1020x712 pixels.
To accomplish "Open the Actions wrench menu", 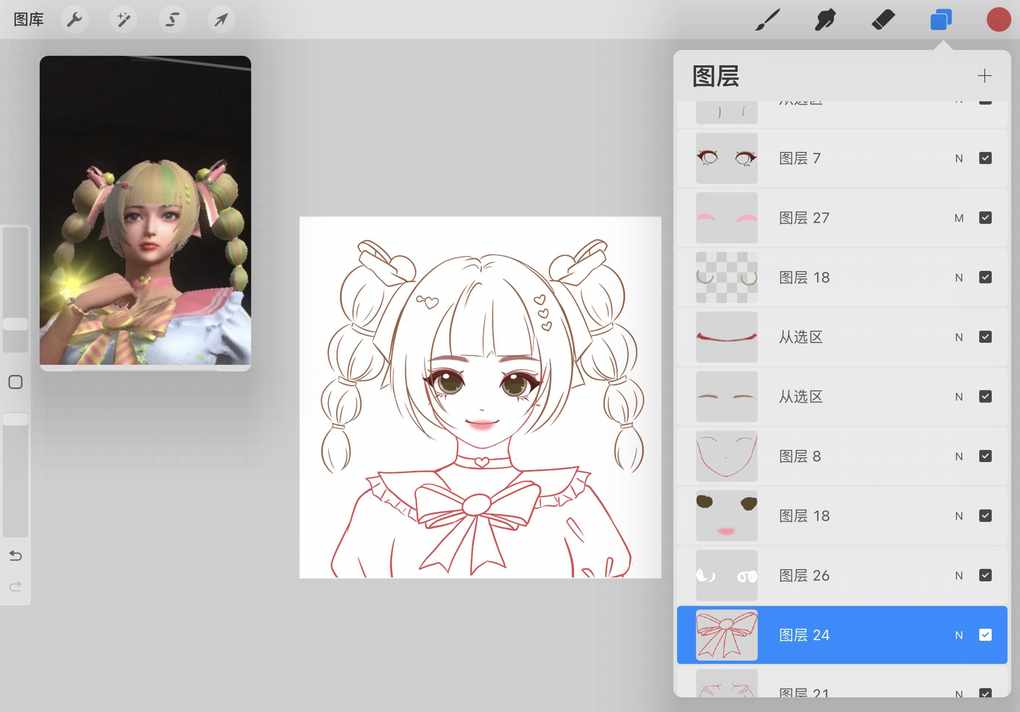I will pyautogui.click(x=75, y=20).
